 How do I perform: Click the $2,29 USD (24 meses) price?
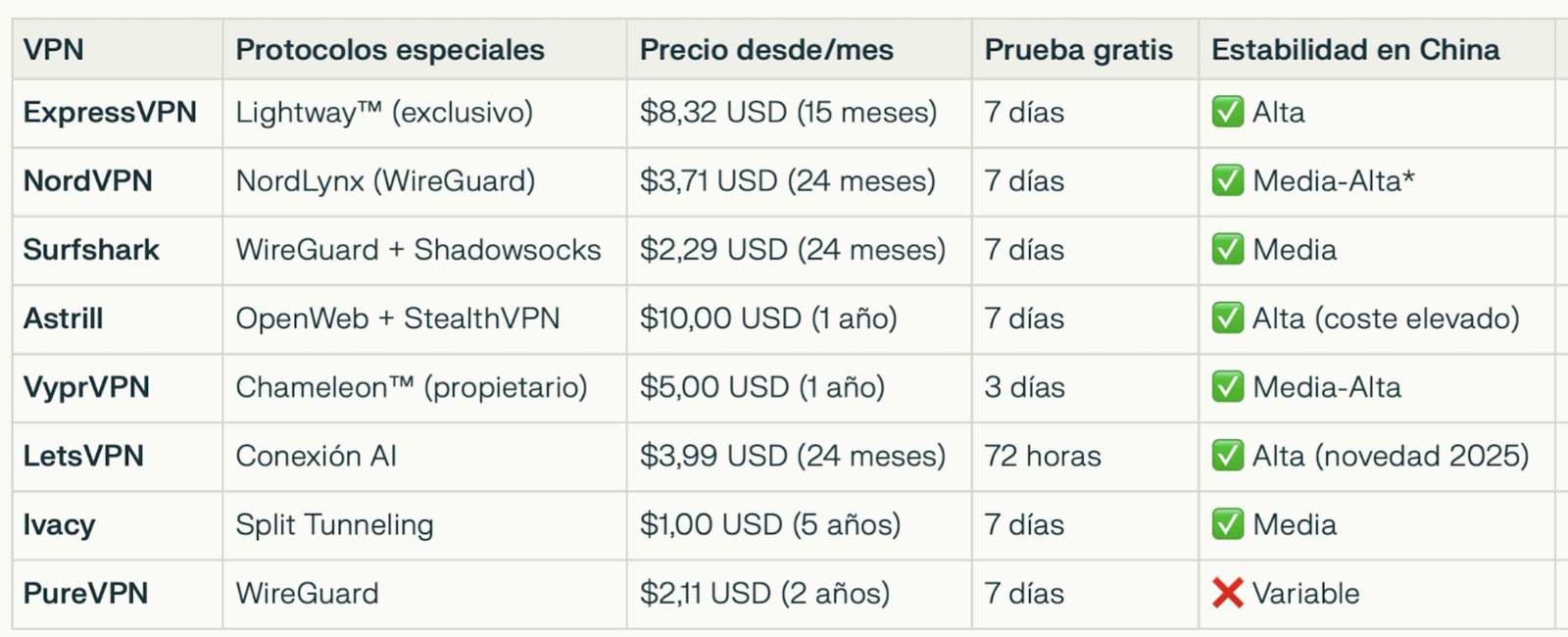tap(792, 250)
